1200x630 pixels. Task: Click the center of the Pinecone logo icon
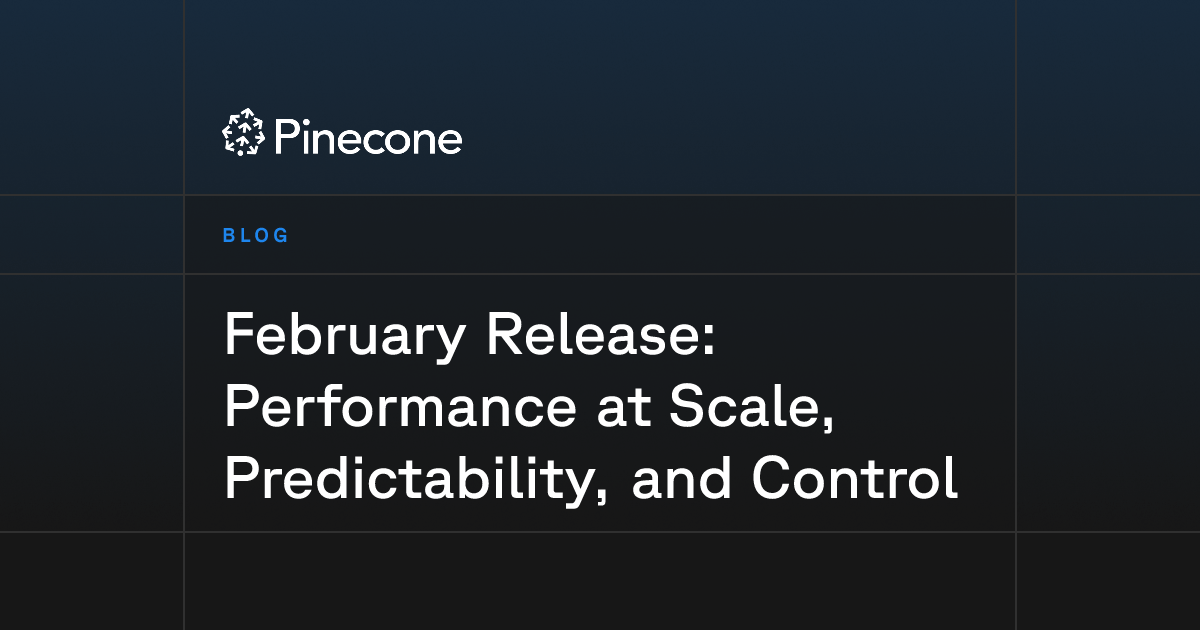point(242,133)
